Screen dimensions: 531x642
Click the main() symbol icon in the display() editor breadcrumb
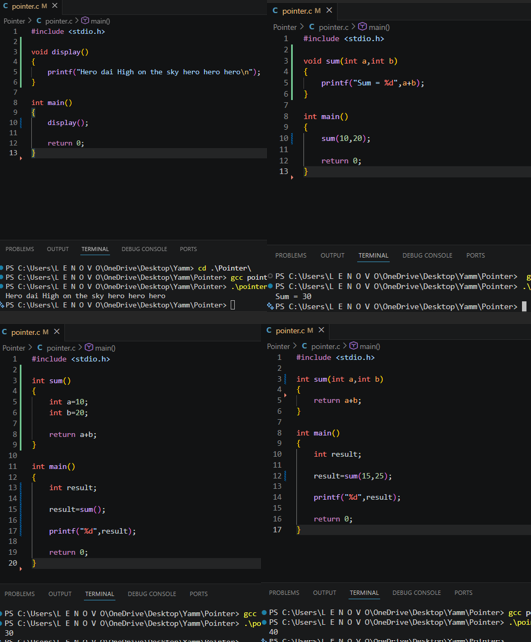click(x=85, y=20)
